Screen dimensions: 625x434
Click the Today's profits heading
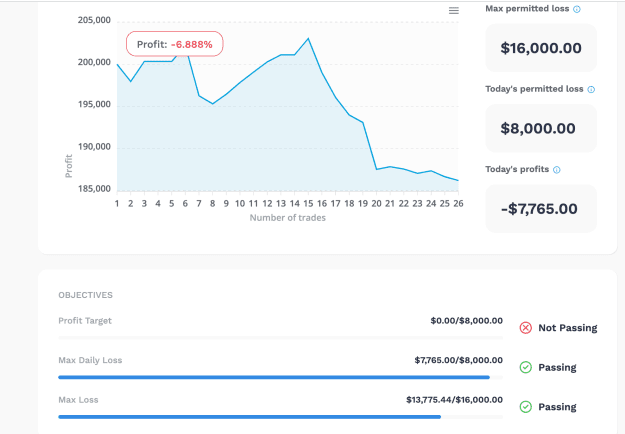[x=517, y=169]
